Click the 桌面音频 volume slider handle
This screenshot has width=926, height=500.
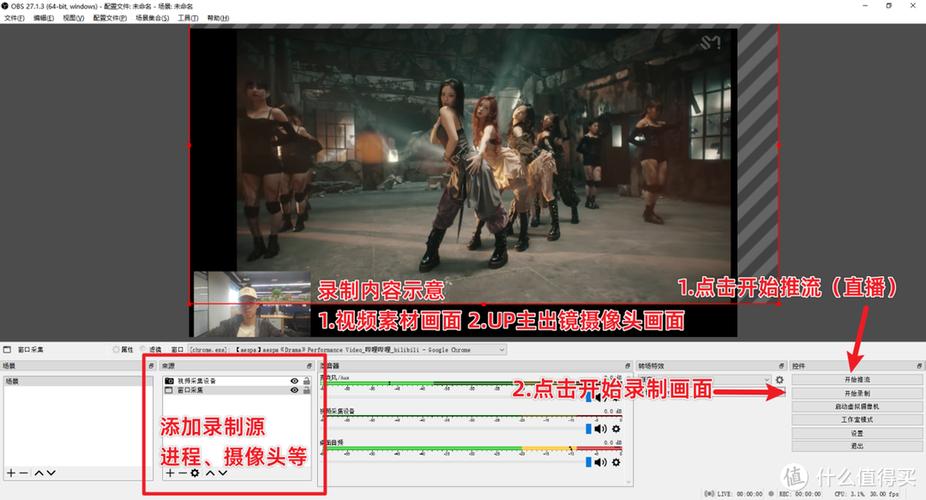click(x=588, y=462)
